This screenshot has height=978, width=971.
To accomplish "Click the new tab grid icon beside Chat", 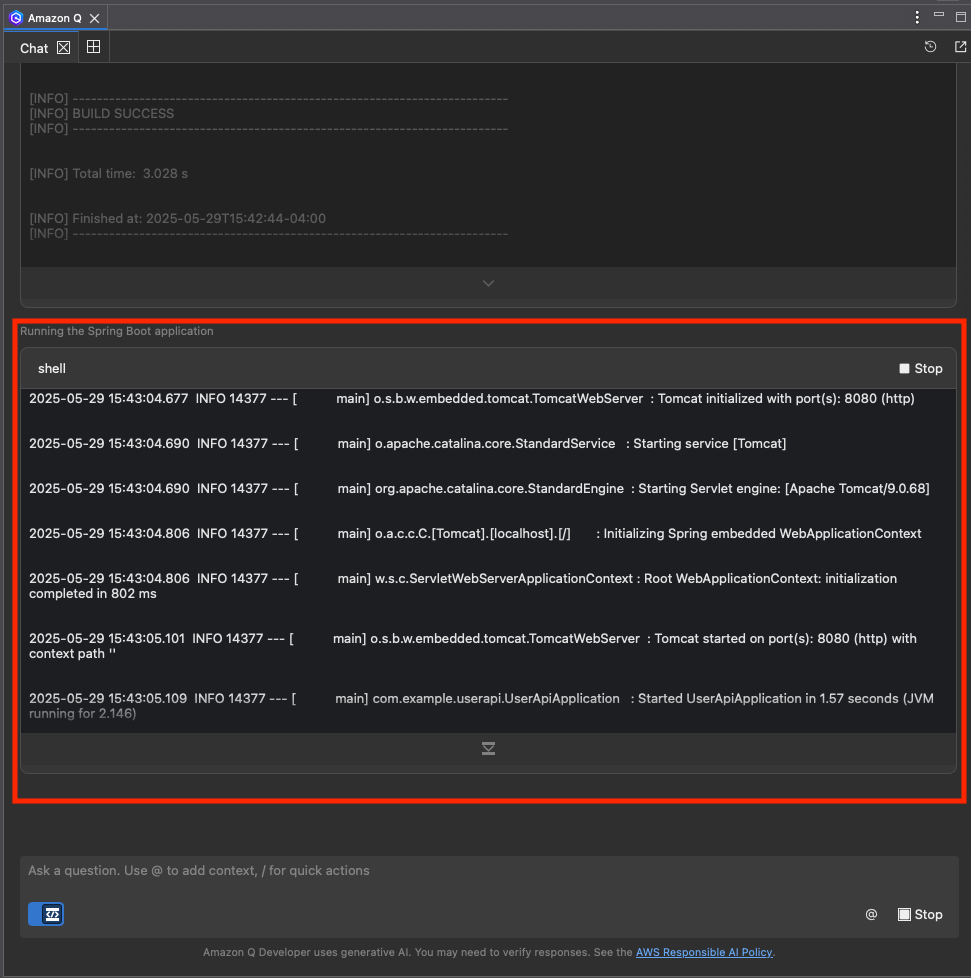I will [93, 46].
